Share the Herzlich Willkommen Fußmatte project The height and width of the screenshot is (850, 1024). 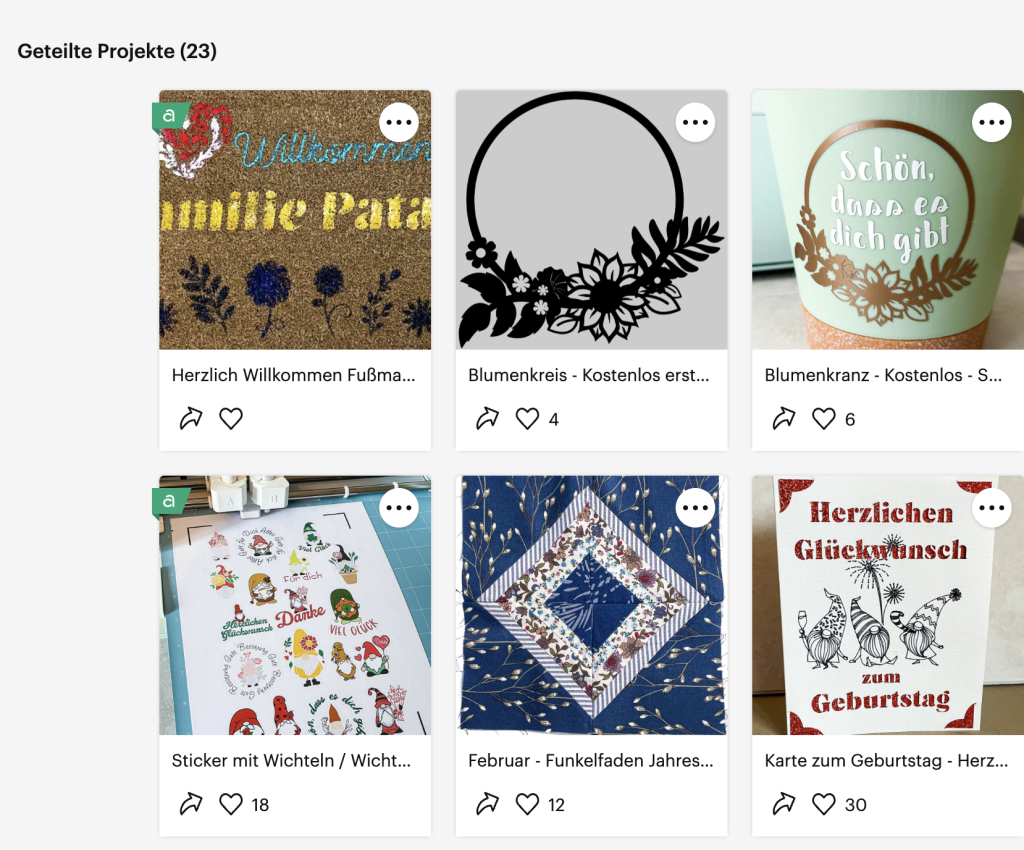pyautogui.click(x=191, y=419)
